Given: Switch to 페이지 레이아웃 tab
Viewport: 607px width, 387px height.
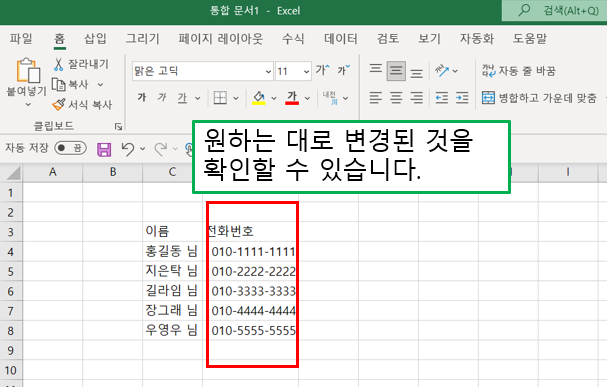Looking at the screenshot, I should point(221,38).
